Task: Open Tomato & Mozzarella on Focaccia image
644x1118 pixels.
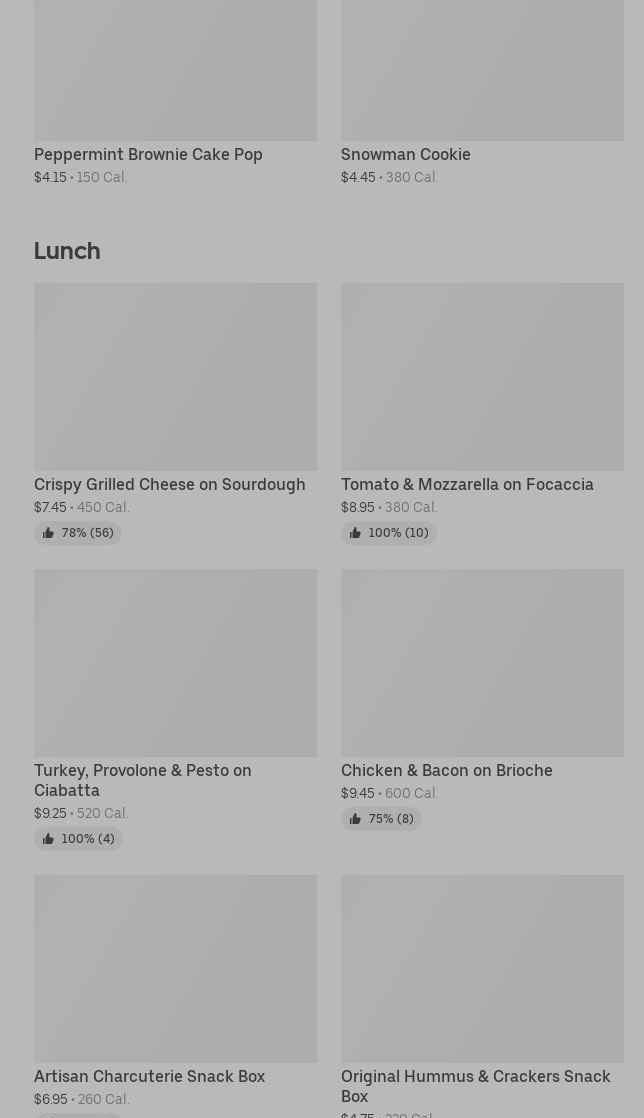Action: tap(482, 376)
